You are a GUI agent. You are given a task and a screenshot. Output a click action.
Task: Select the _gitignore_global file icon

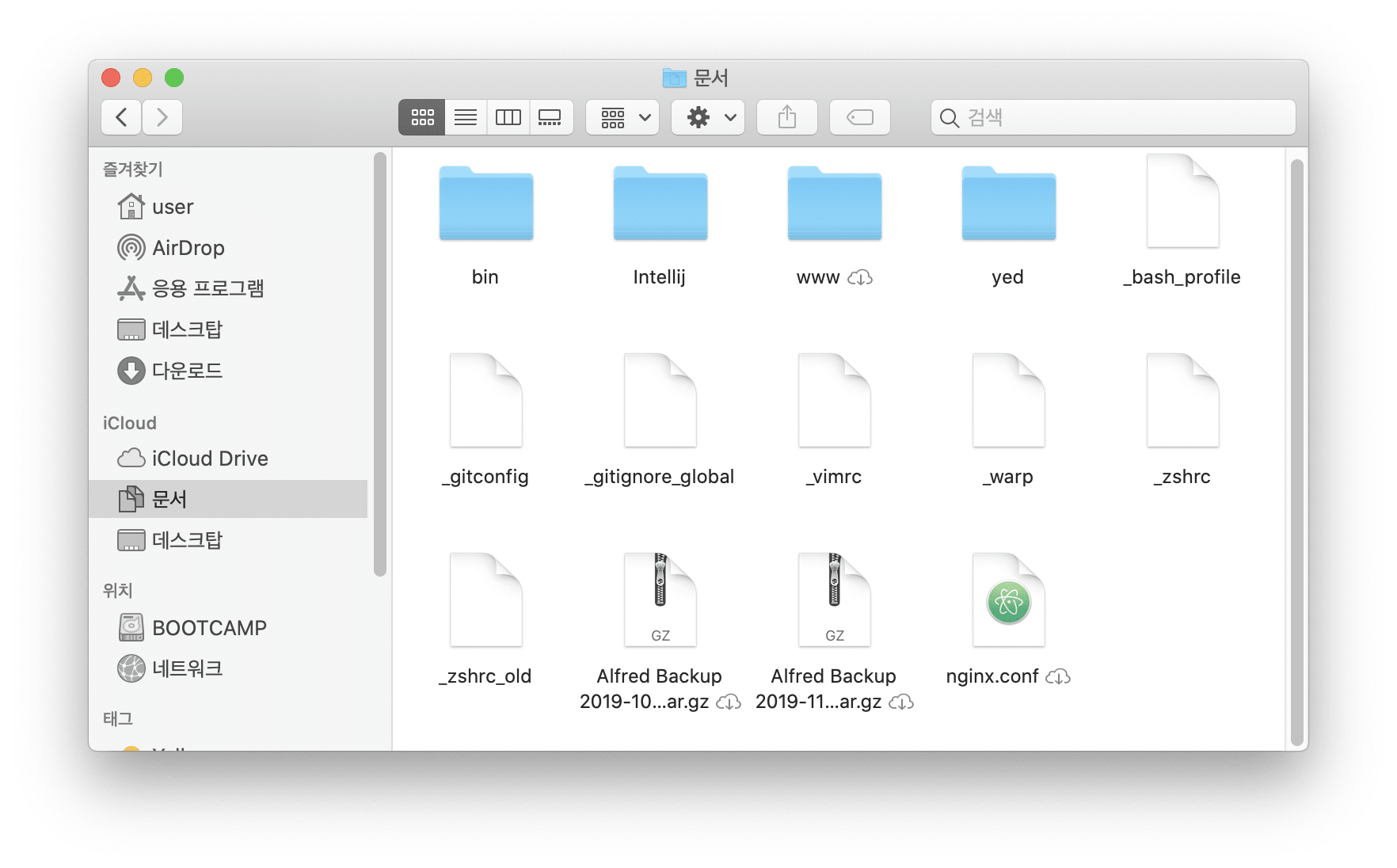click(x=660, y=401)
